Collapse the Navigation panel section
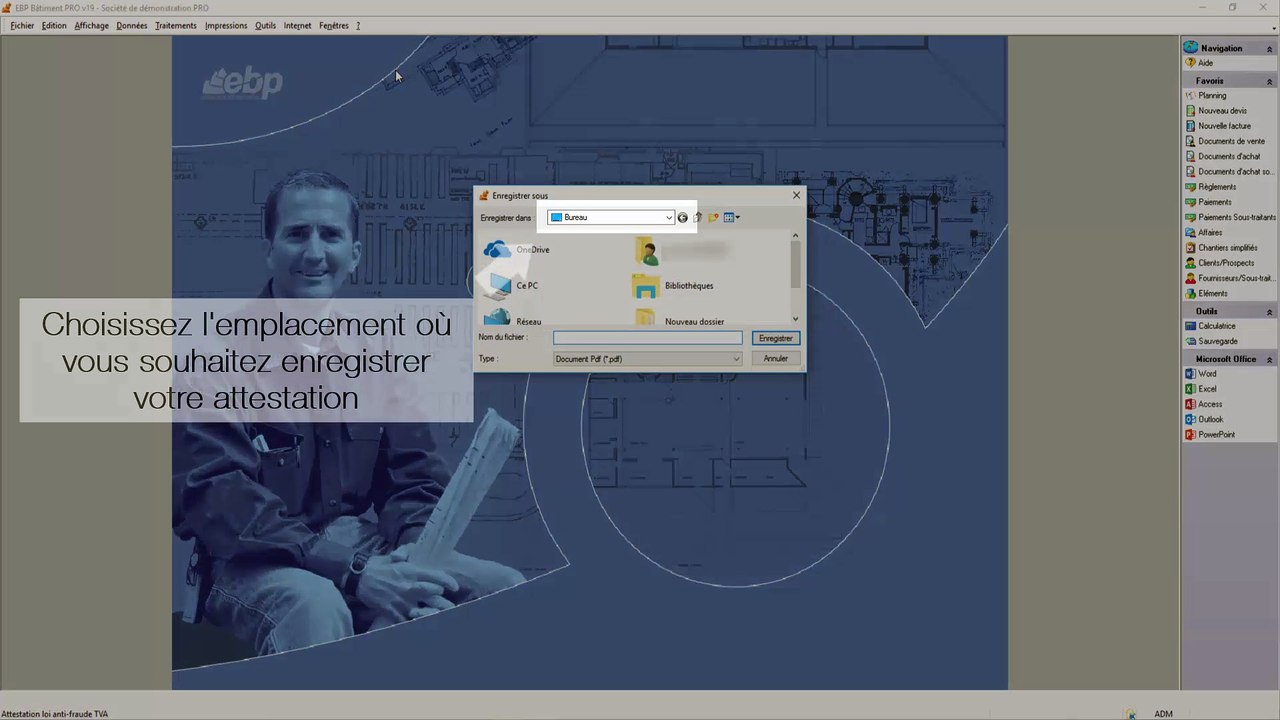Viewport: 1280px width, 720px height. (1270, 48)
